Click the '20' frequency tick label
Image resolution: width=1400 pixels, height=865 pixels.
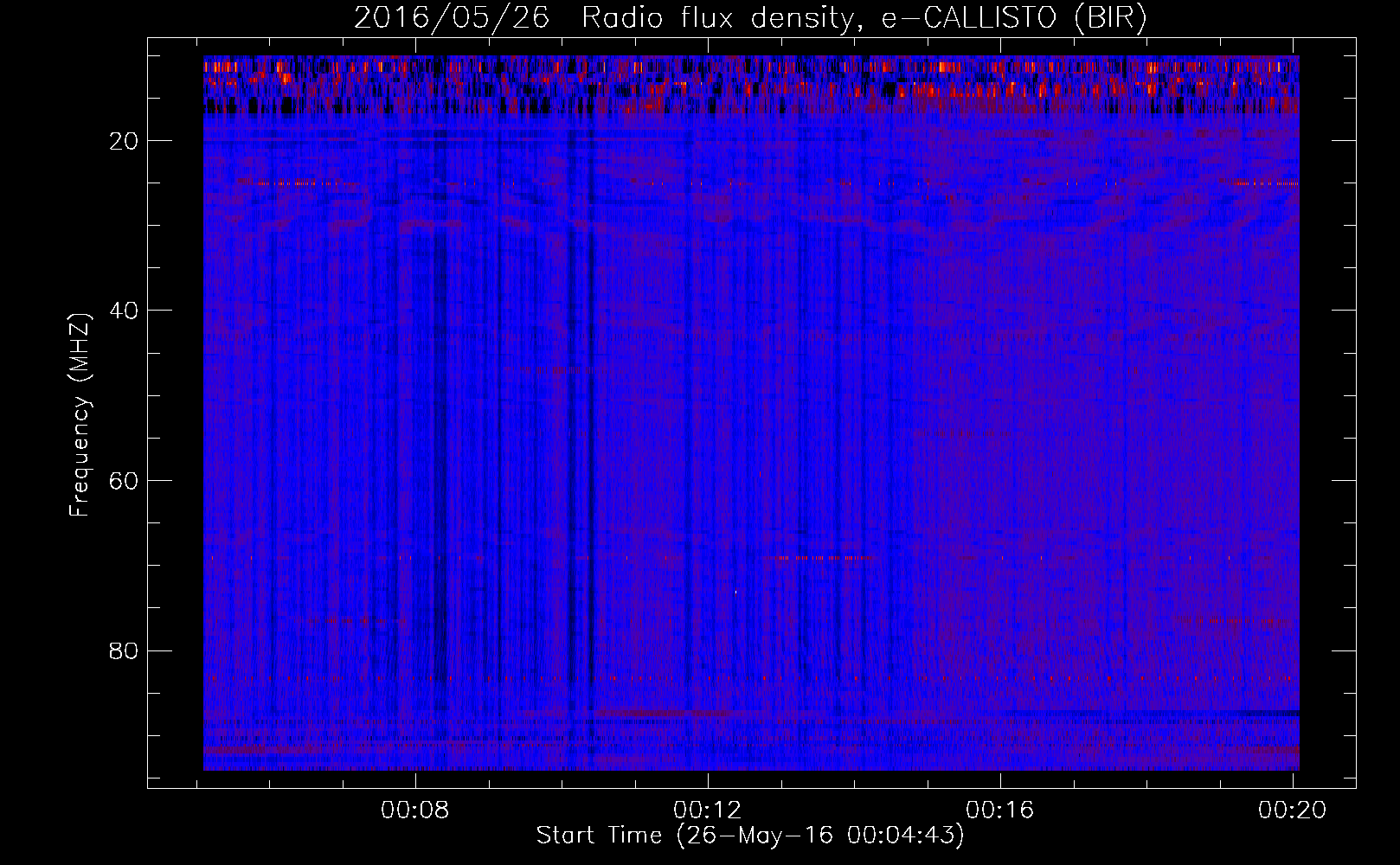[x=125, y=141]
